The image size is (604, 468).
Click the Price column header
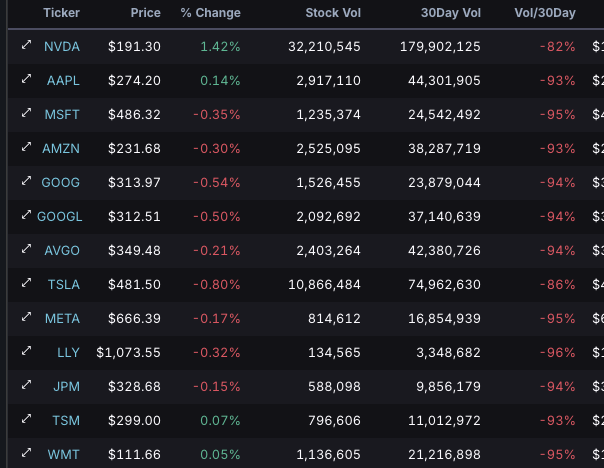(145, 13)
